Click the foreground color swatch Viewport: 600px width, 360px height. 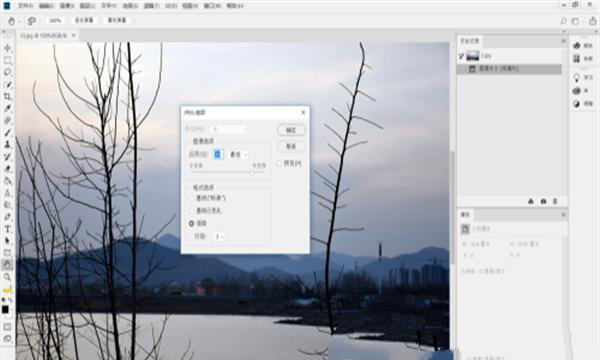5,309
